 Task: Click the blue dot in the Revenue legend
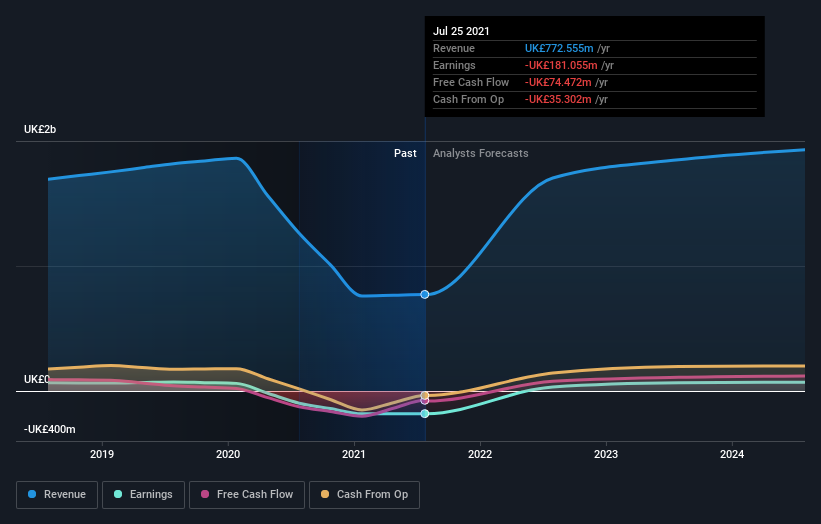click(32, 494)
